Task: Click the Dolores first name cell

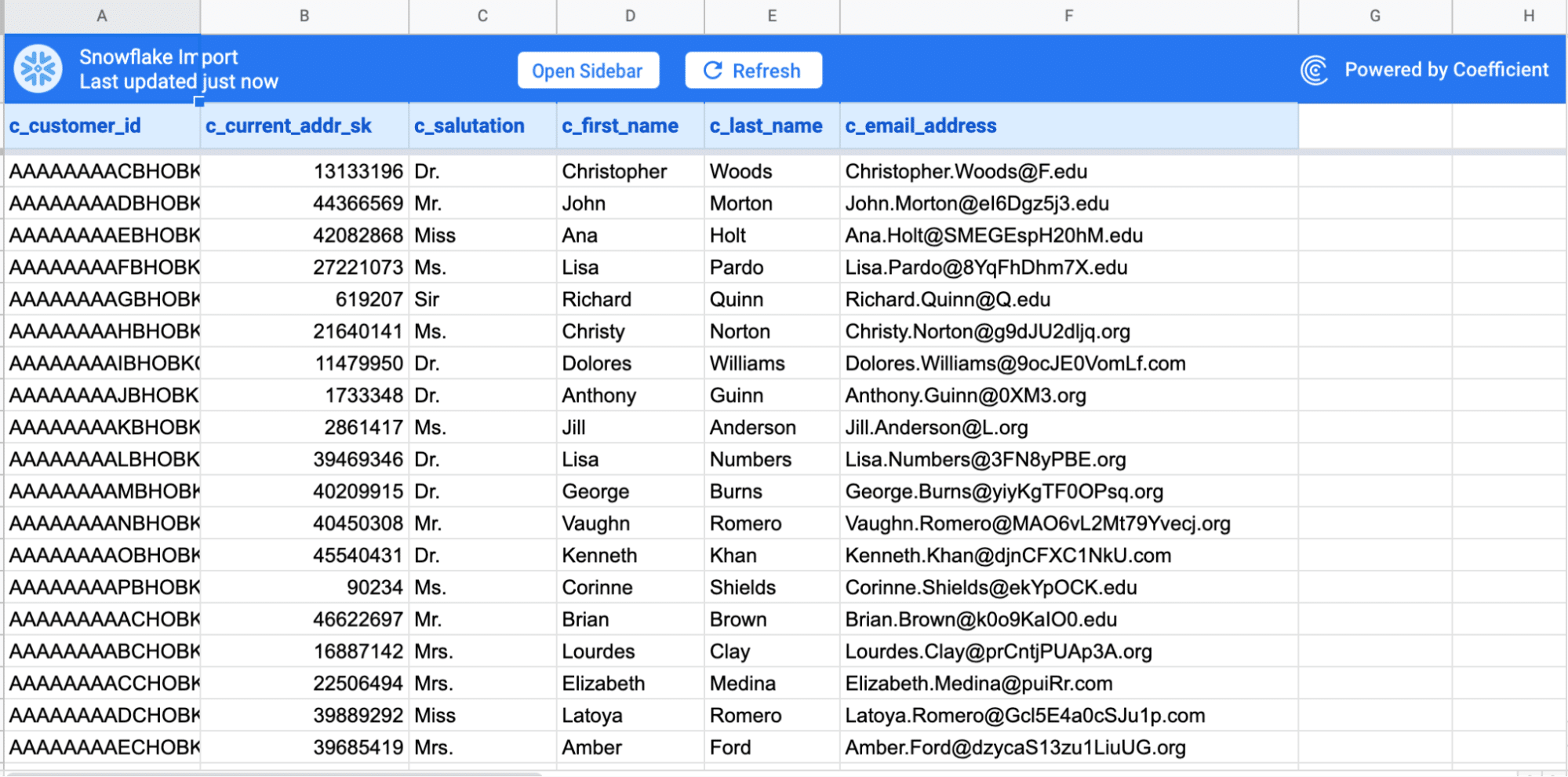Action: point(631,363)
